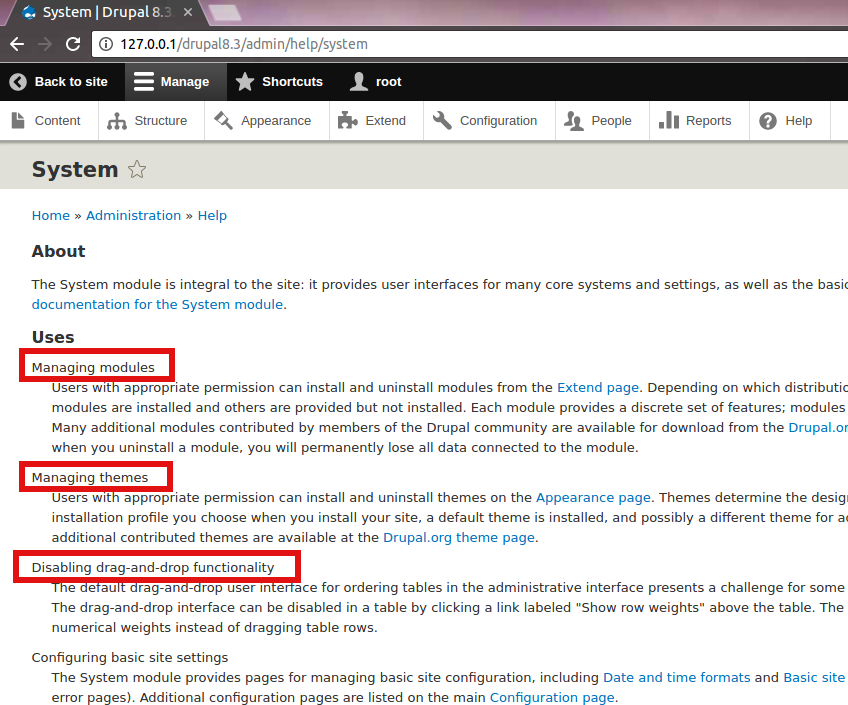Click the Configuring basic site settings term

130,657
